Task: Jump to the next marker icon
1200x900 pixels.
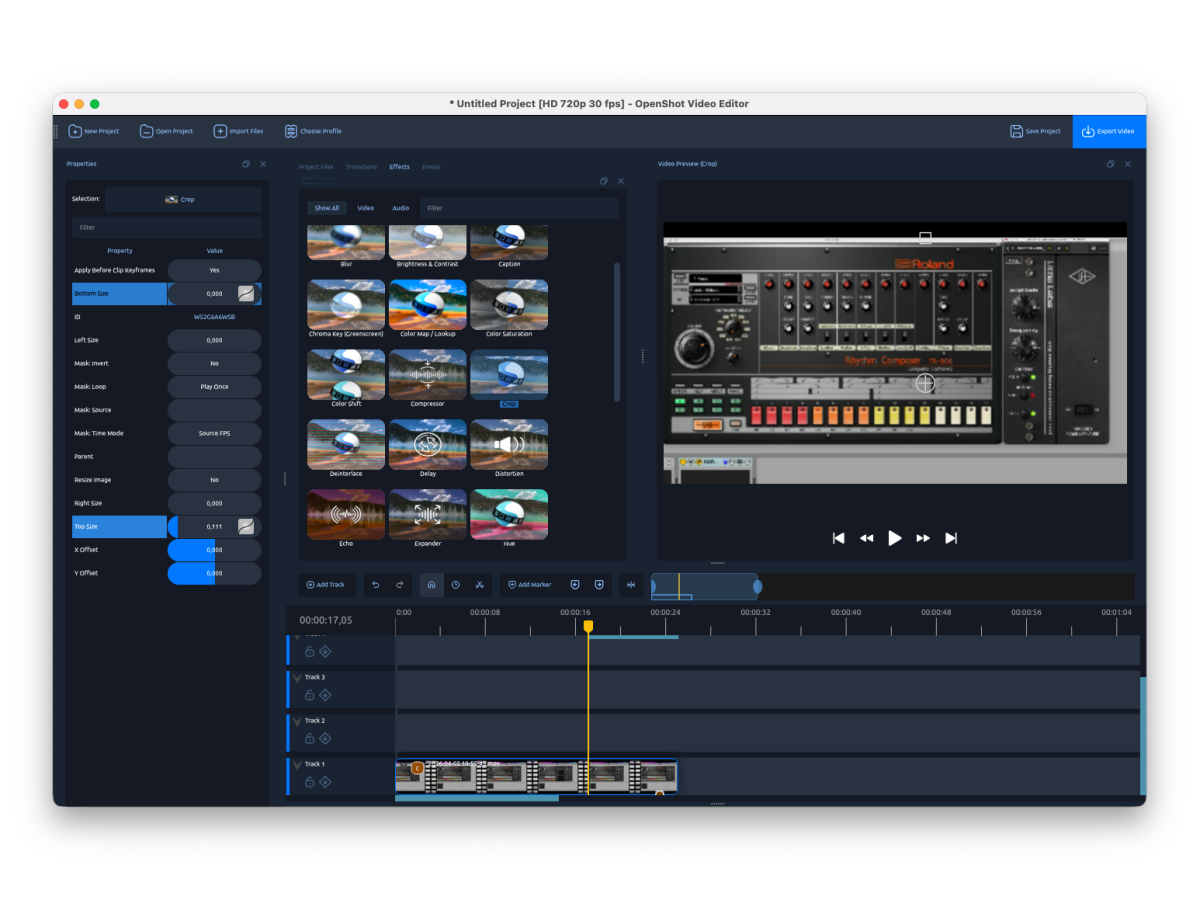Action: [599, 584]
